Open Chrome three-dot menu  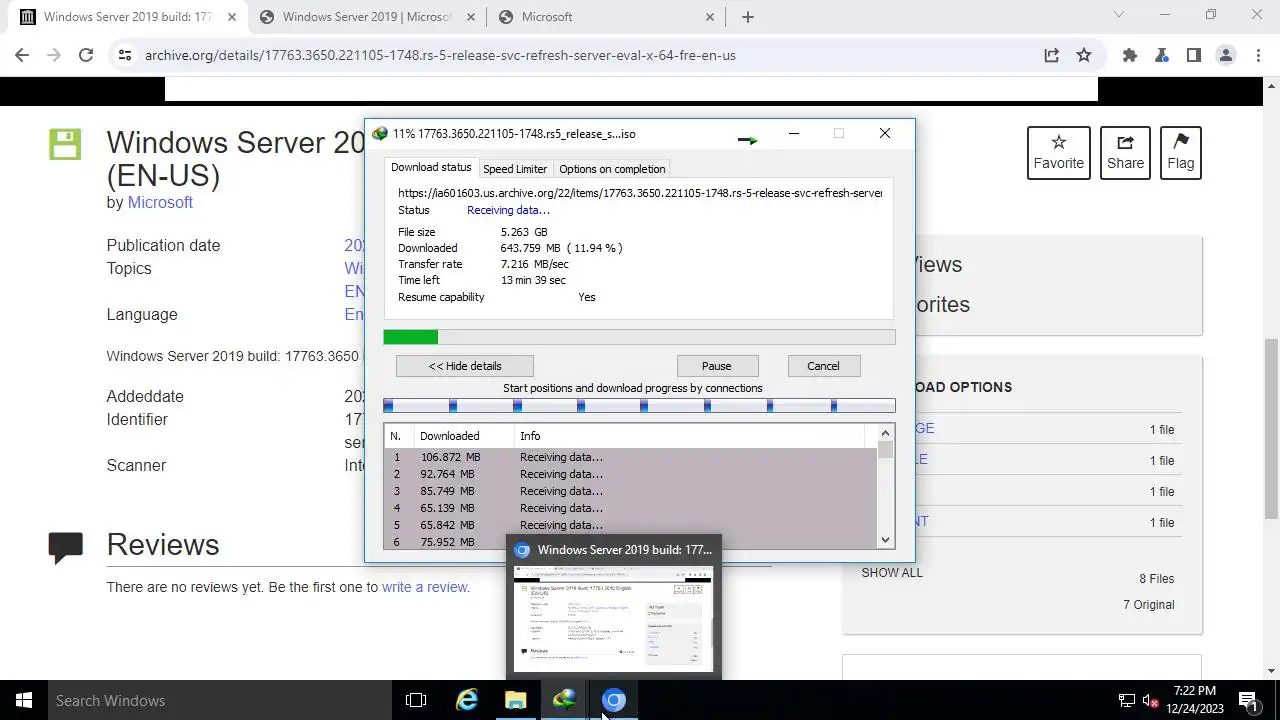pyautogui.click(x=1257, y=55)
